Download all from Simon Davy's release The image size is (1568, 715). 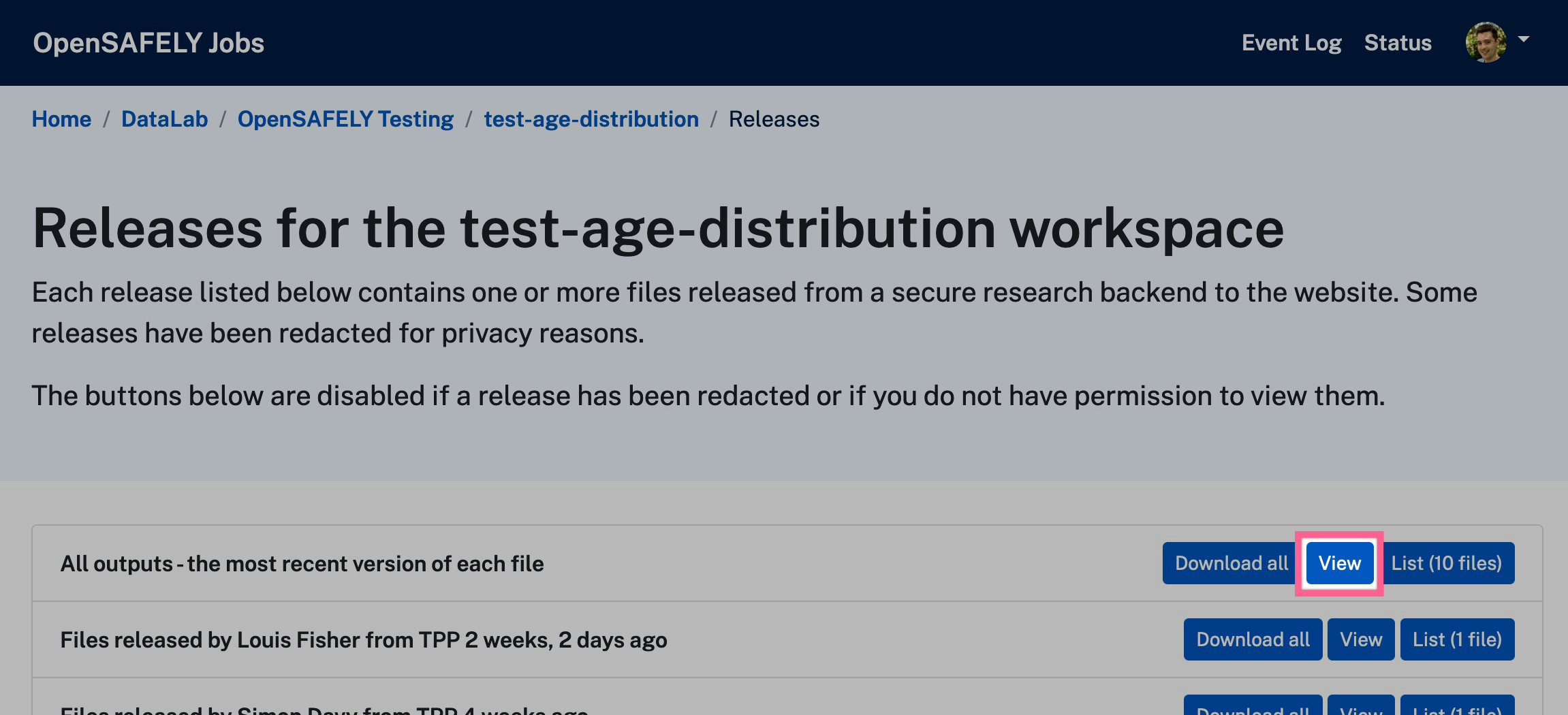(x=1253, y=708)
